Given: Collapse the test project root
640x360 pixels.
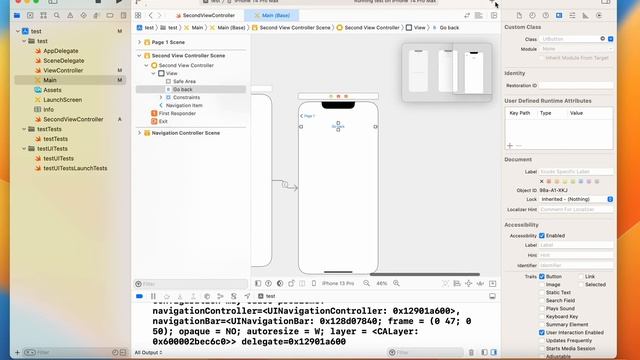Looking at the screenshot, I should [x=18, y=31].
